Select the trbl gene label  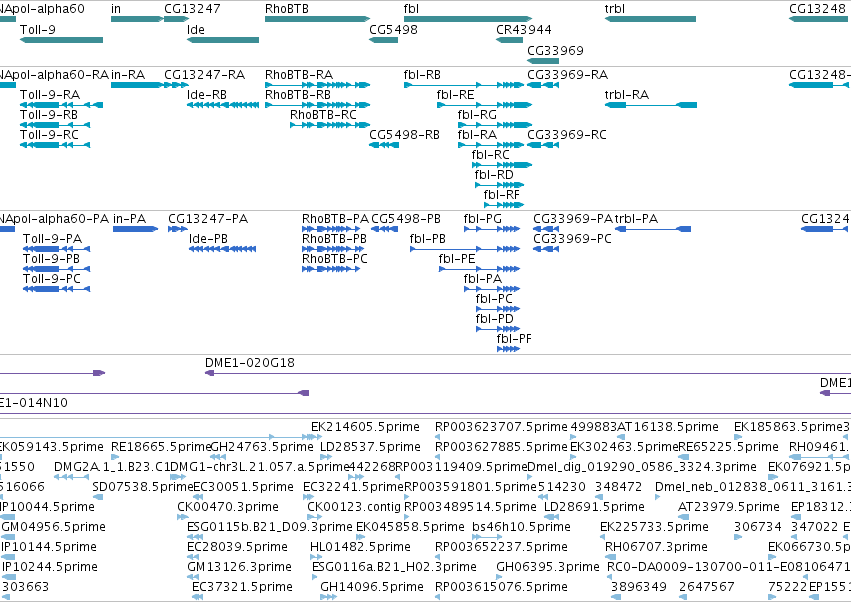pyautogui.click(x=614, y=9)
